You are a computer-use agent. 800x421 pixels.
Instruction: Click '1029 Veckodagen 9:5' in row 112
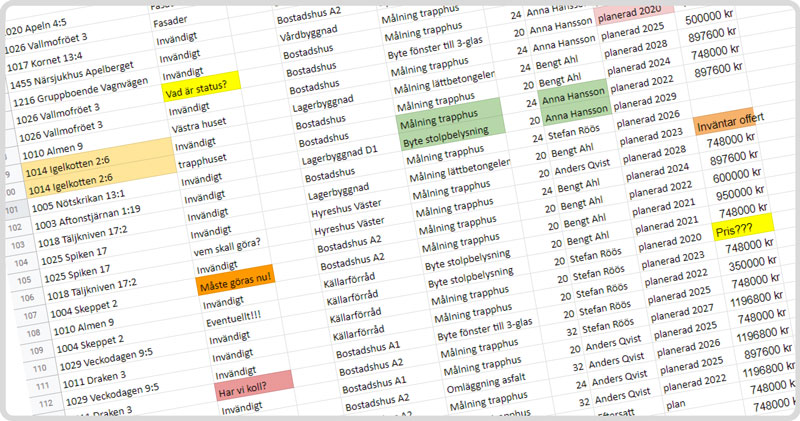[112, 394]
